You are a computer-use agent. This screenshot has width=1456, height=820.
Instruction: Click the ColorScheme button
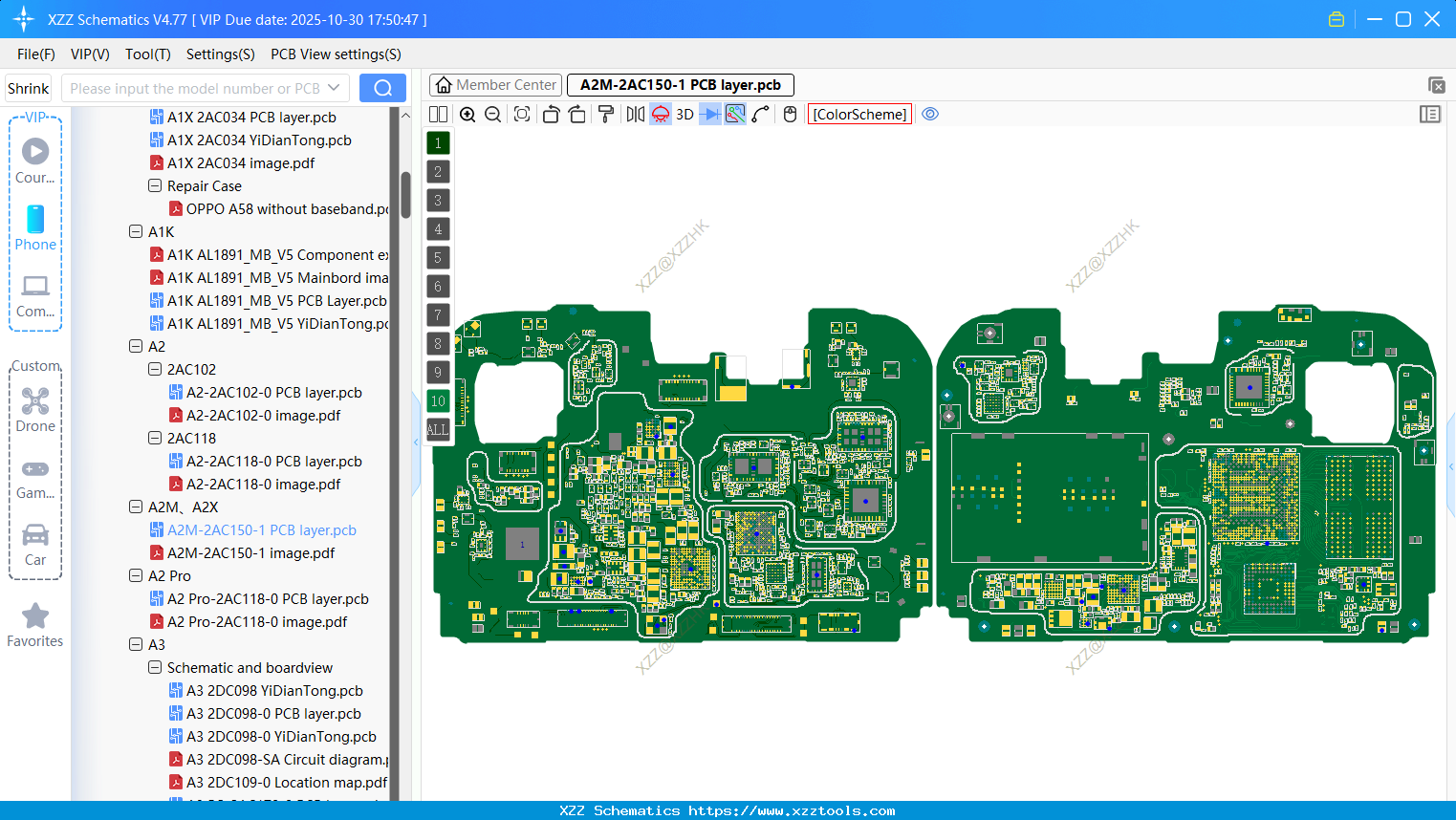pos(858,114)
